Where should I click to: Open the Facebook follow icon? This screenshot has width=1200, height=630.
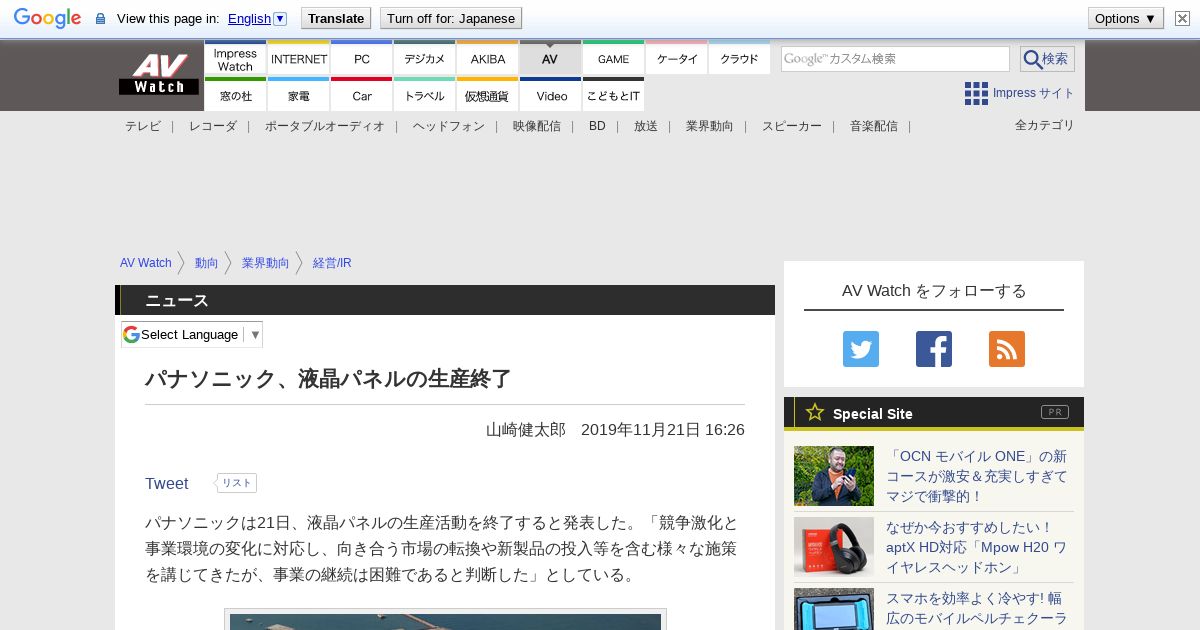934,349
